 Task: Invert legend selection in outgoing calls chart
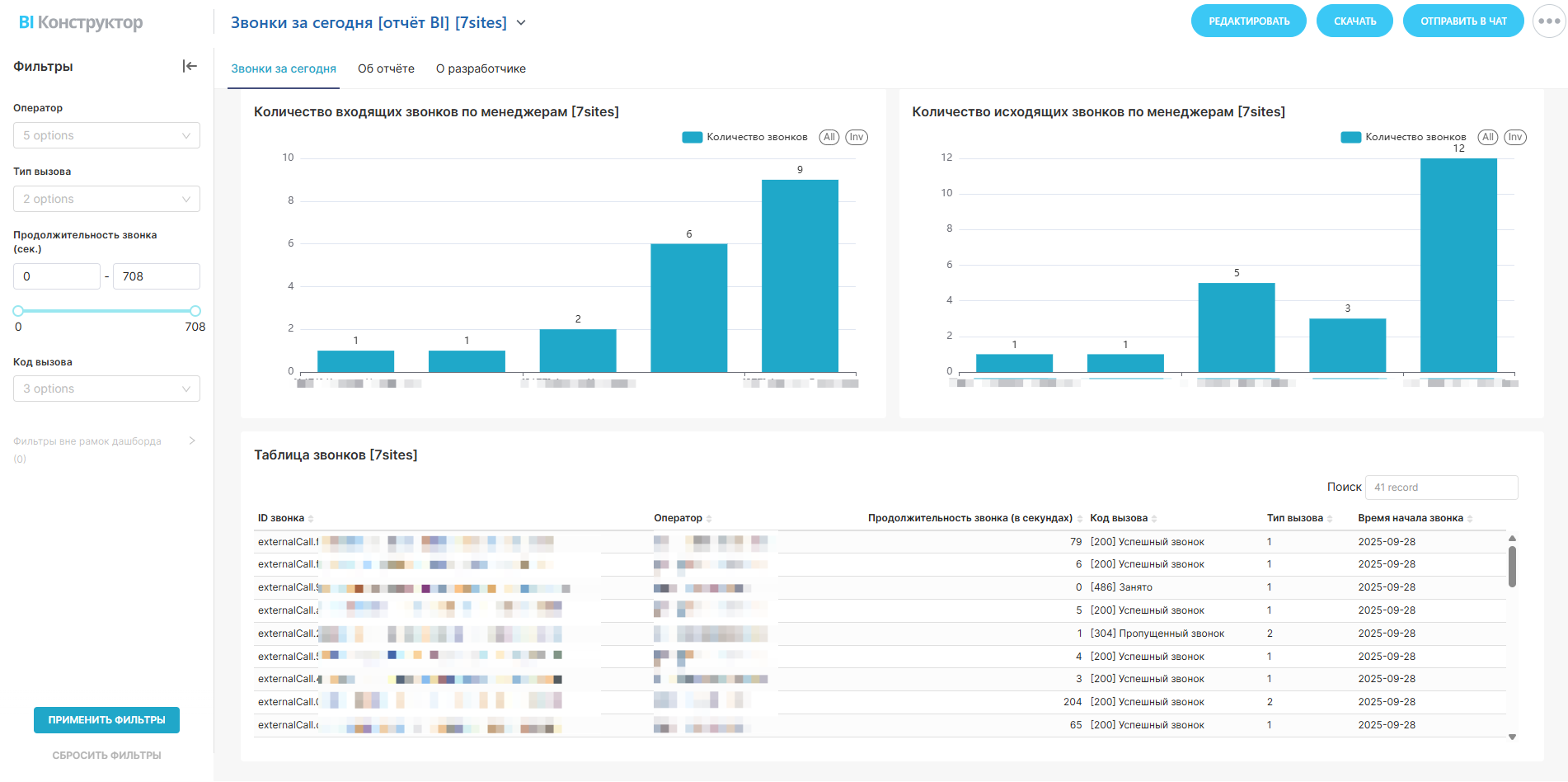[1515, 137]
